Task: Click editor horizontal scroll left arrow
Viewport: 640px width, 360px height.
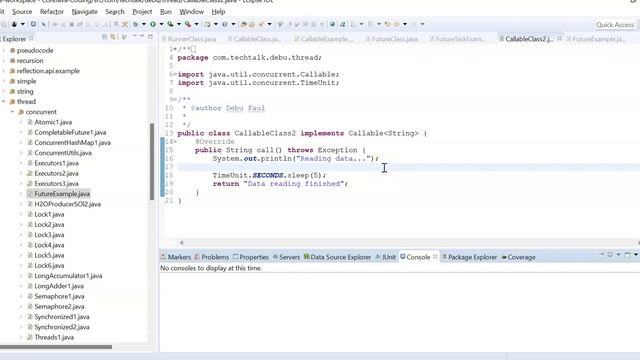Action: pos(182,242)
